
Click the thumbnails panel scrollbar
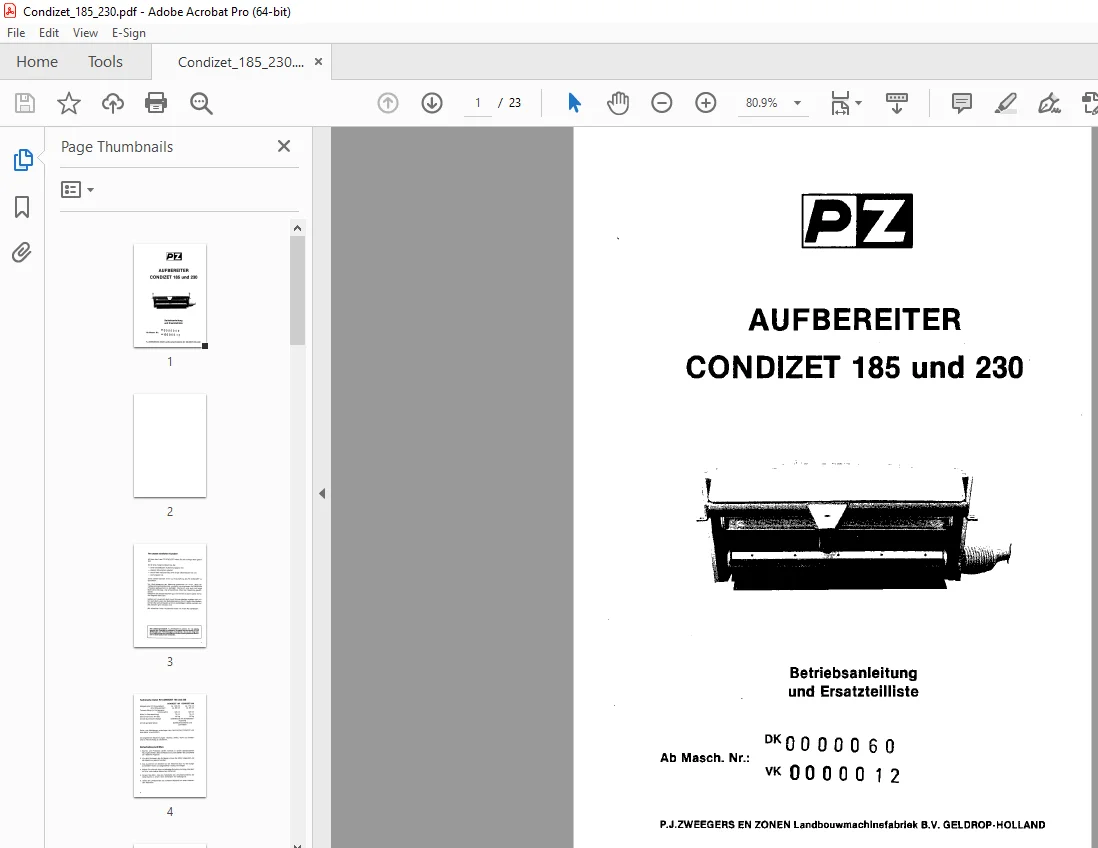click(x=298, y=290)
